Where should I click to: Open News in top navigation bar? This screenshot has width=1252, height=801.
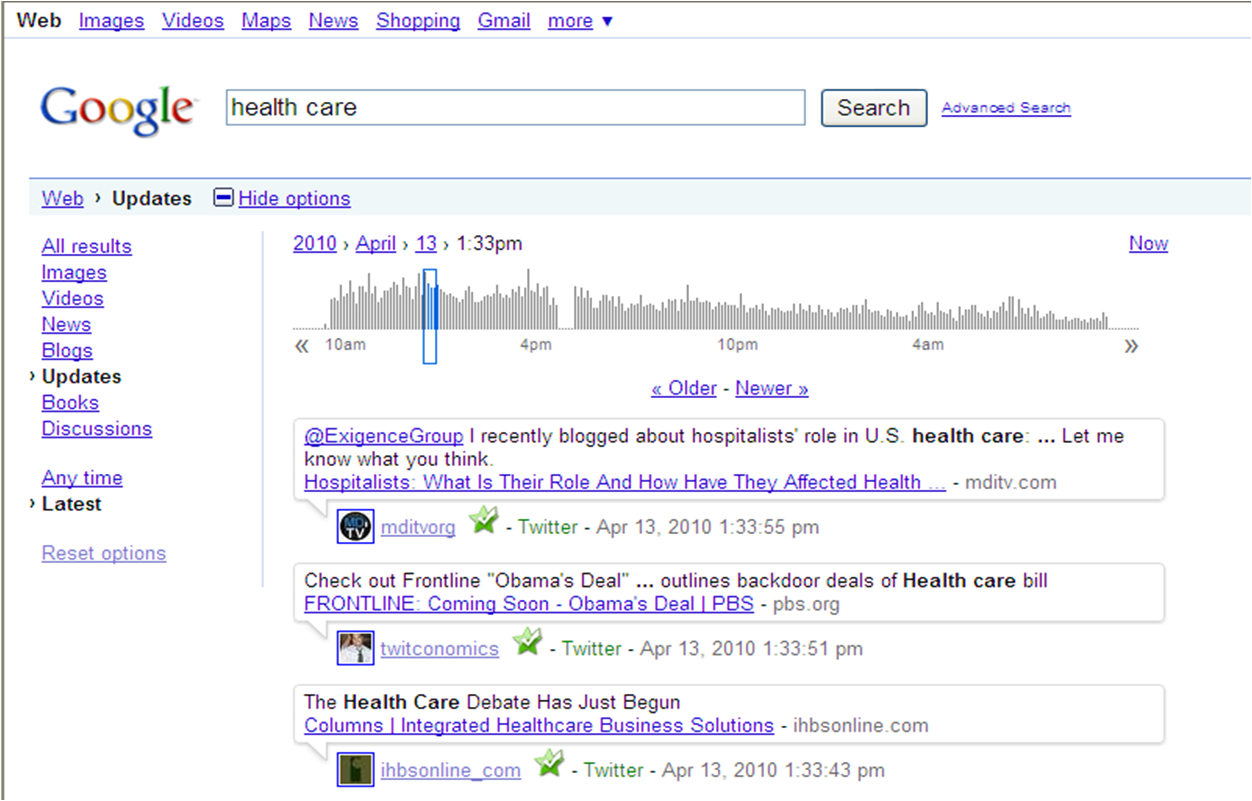[x=333, y=20]
